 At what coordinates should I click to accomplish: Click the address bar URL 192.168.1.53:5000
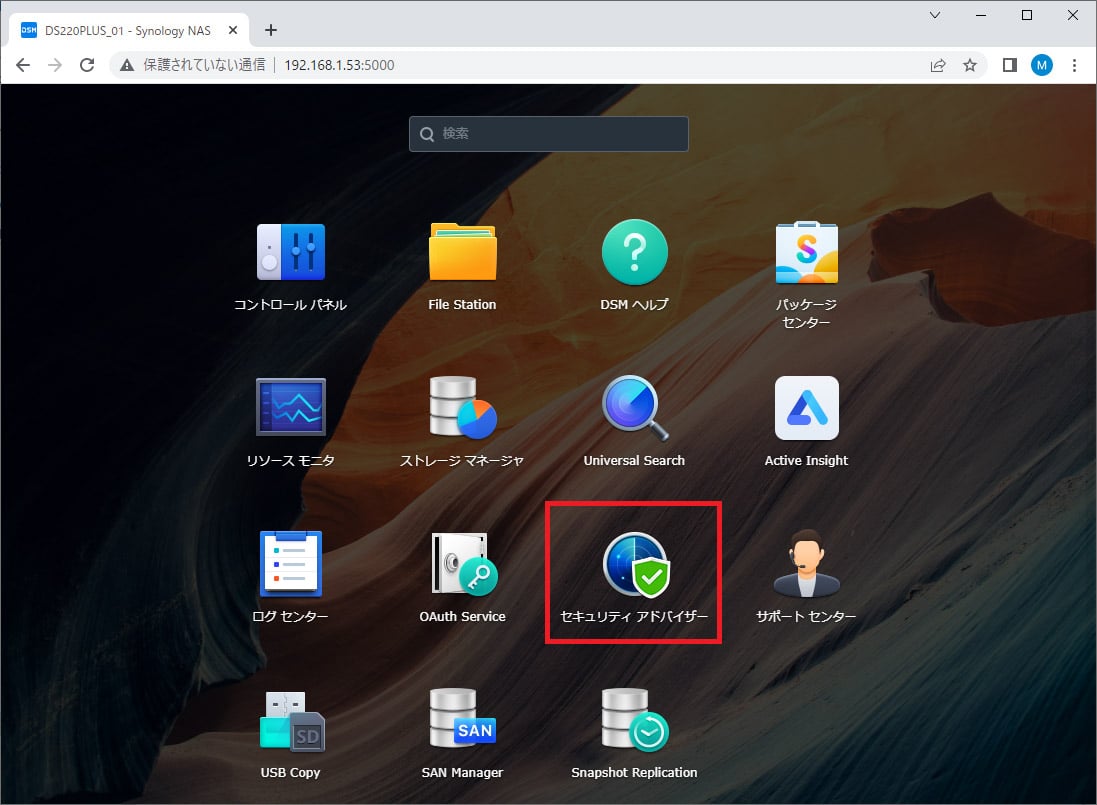(x=339, y=65)
